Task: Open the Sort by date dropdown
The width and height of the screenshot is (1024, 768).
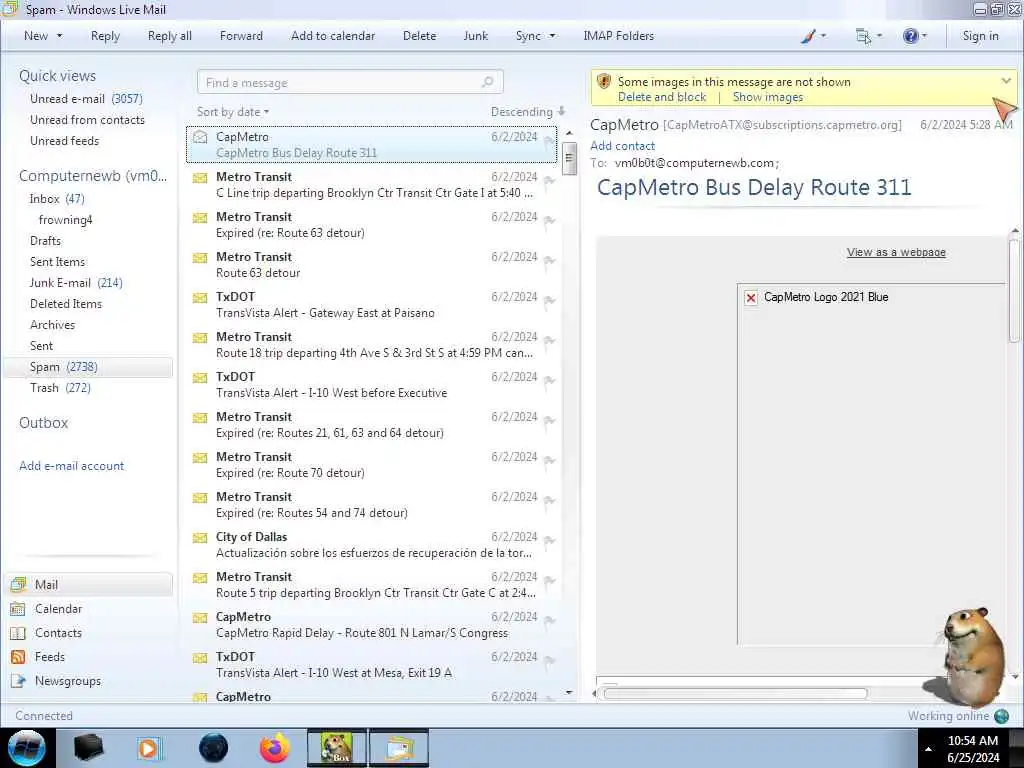Action: pos(232,112)
